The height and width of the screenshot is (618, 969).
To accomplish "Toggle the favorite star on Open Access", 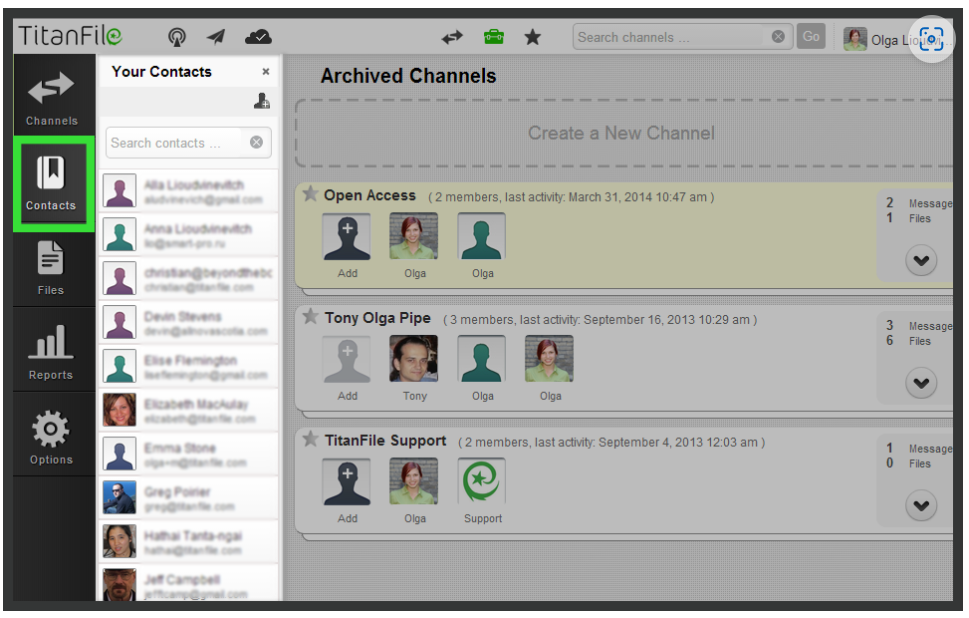I will (x=310, y=194).
